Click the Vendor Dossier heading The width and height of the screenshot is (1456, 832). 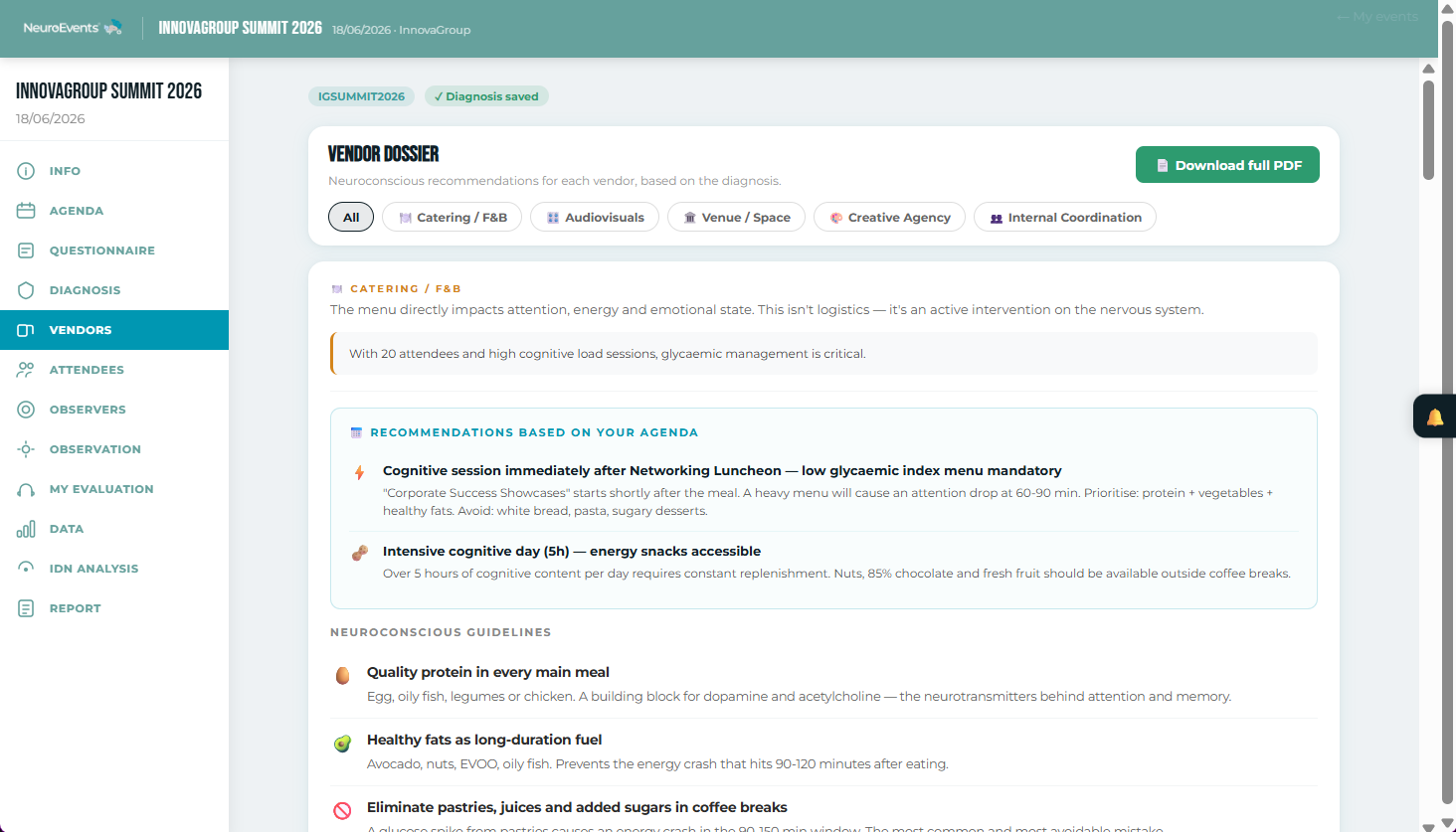pos(384,154)
